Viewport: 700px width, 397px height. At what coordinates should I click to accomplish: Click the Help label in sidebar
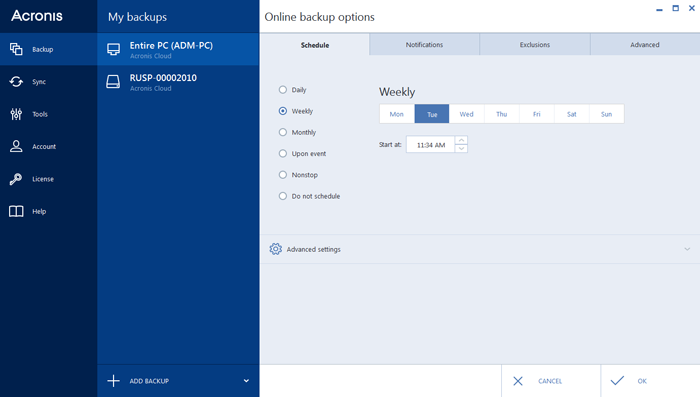click(39, 211)
